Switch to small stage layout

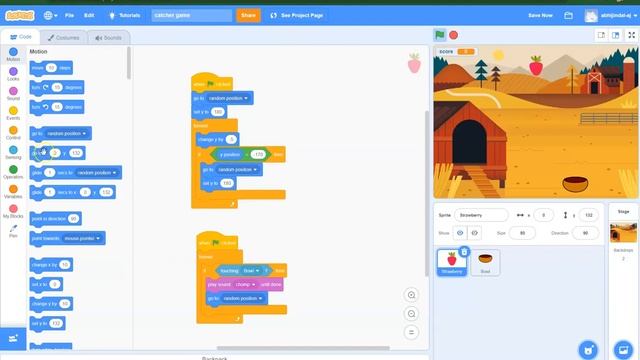[x=601, y=35]
